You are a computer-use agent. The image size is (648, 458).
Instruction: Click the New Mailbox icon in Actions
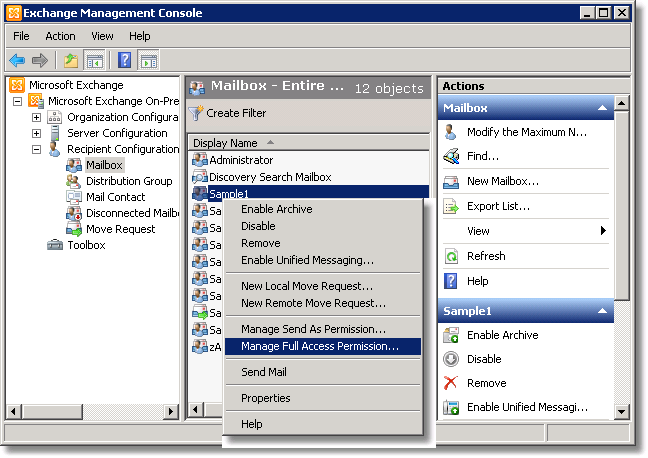coord(451,181)
